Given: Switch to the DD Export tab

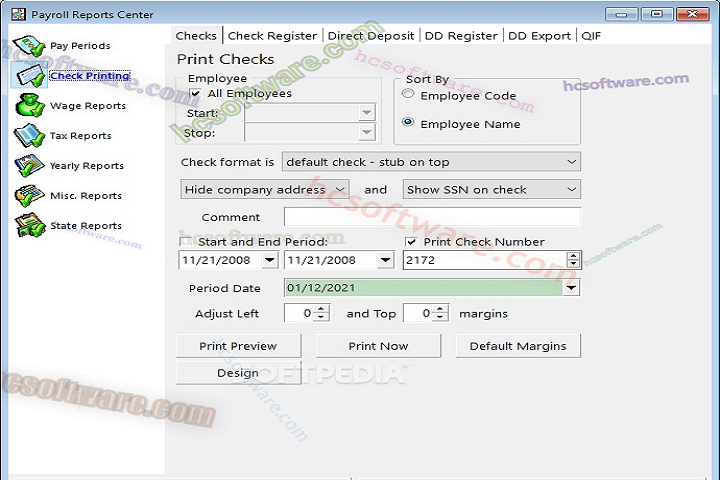Looking at the screenshot, I should tap(539, 36).
